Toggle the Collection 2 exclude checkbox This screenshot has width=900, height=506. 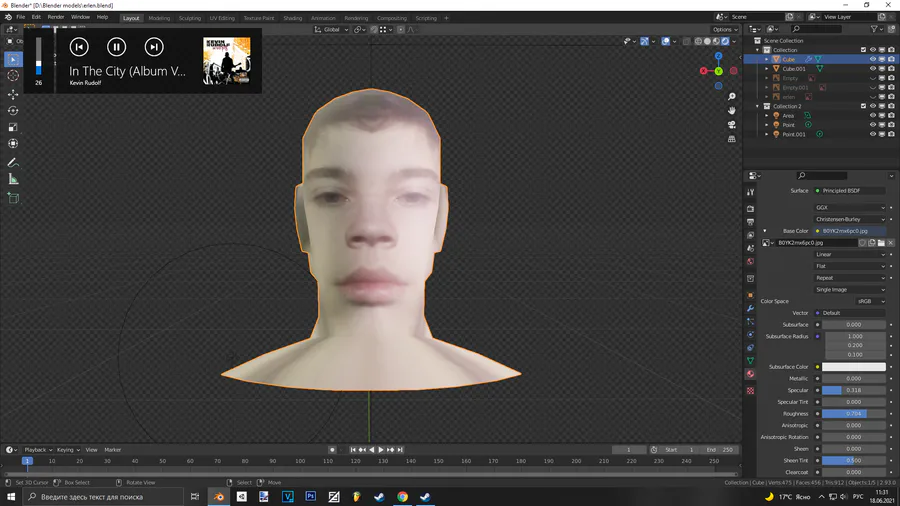pos(863,106)
